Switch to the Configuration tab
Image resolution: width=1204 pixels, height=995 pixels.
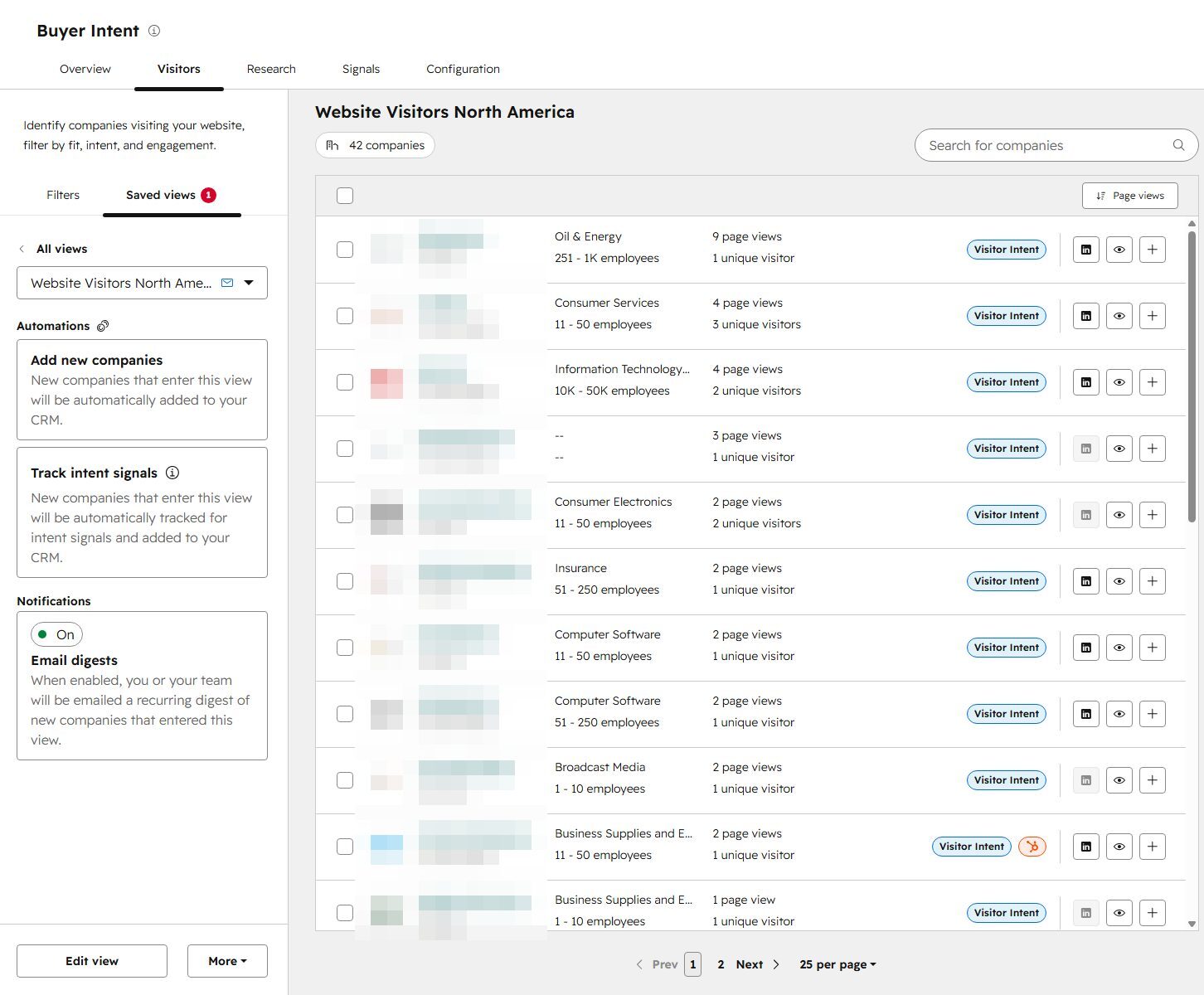click(x=463, y=69)
